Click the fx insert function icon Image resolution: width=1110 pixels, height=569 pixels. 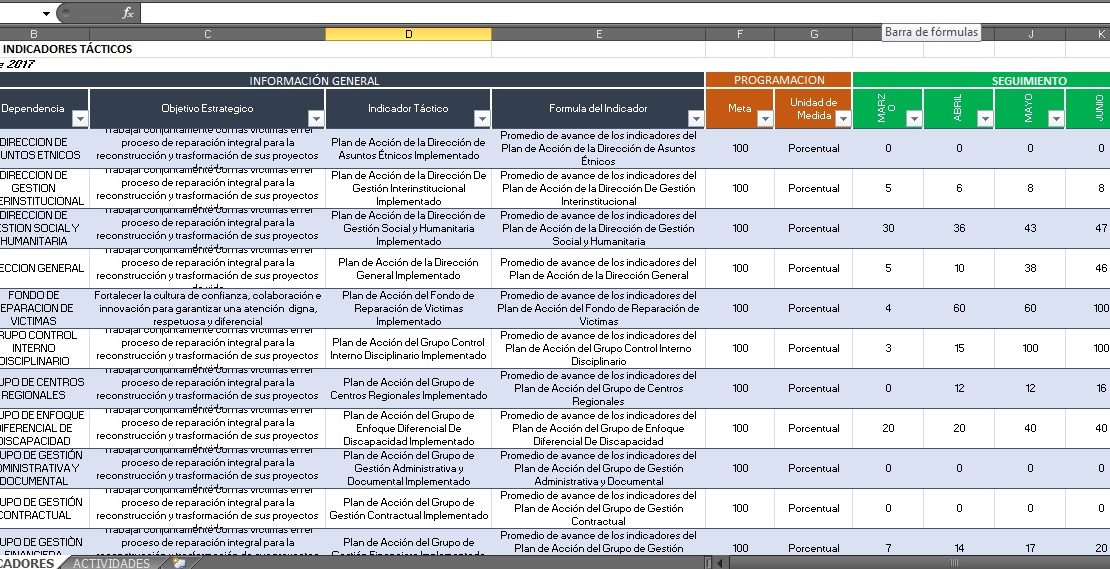[127, 13]
